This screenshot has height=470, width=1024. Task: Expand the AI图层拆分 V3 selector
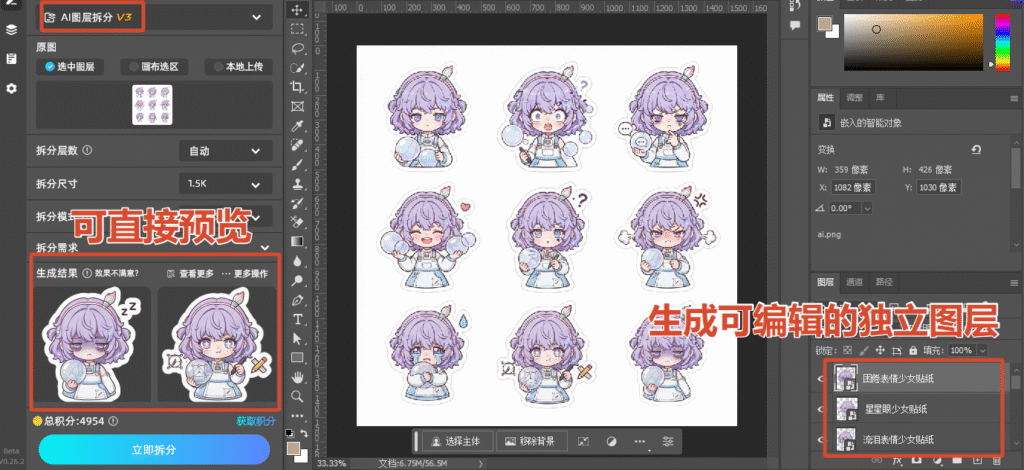click(x=154, y=17)
